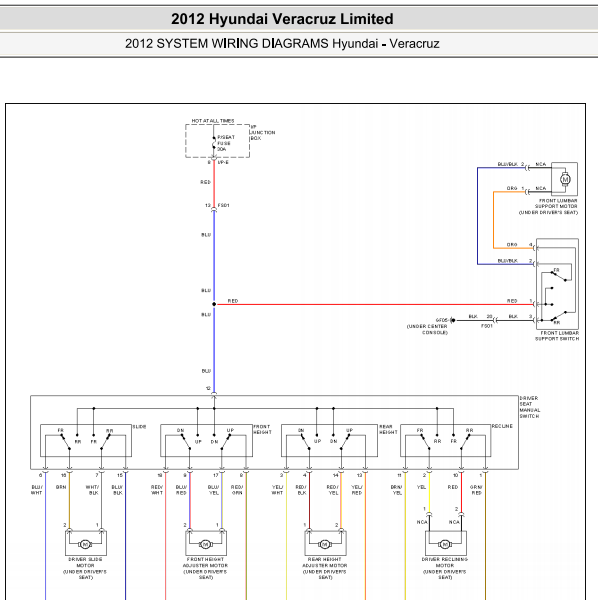Click the 'BLU/ YEL' wire label

click(213, 490)
